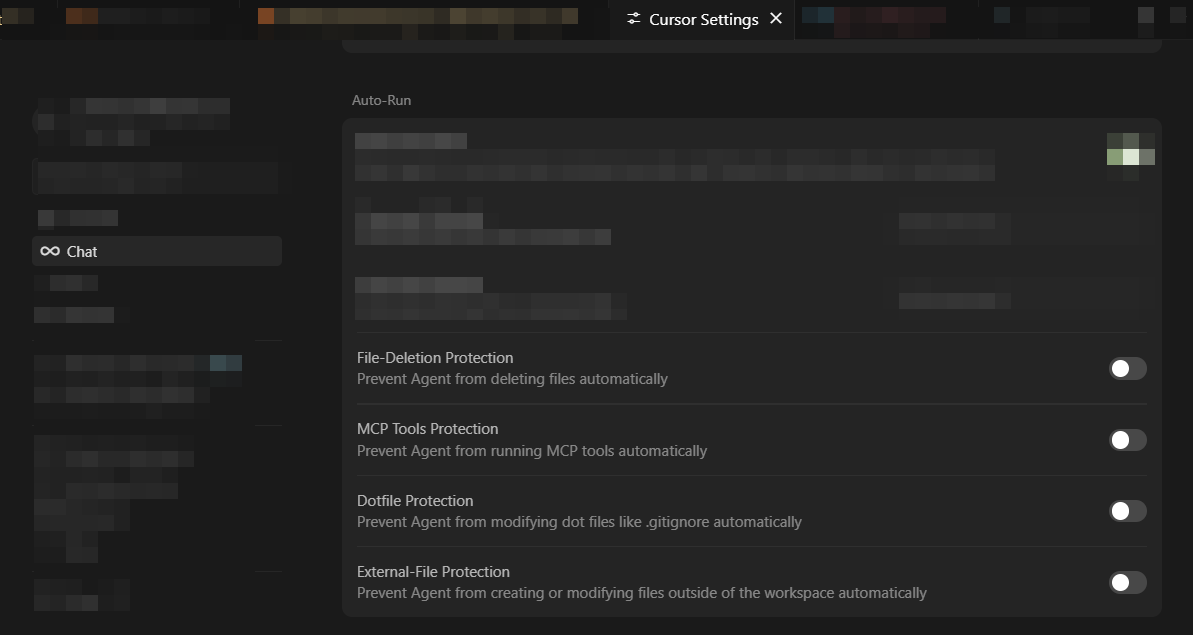
Task: Click the settings sliders icon on tab
Action: point(634,19)
